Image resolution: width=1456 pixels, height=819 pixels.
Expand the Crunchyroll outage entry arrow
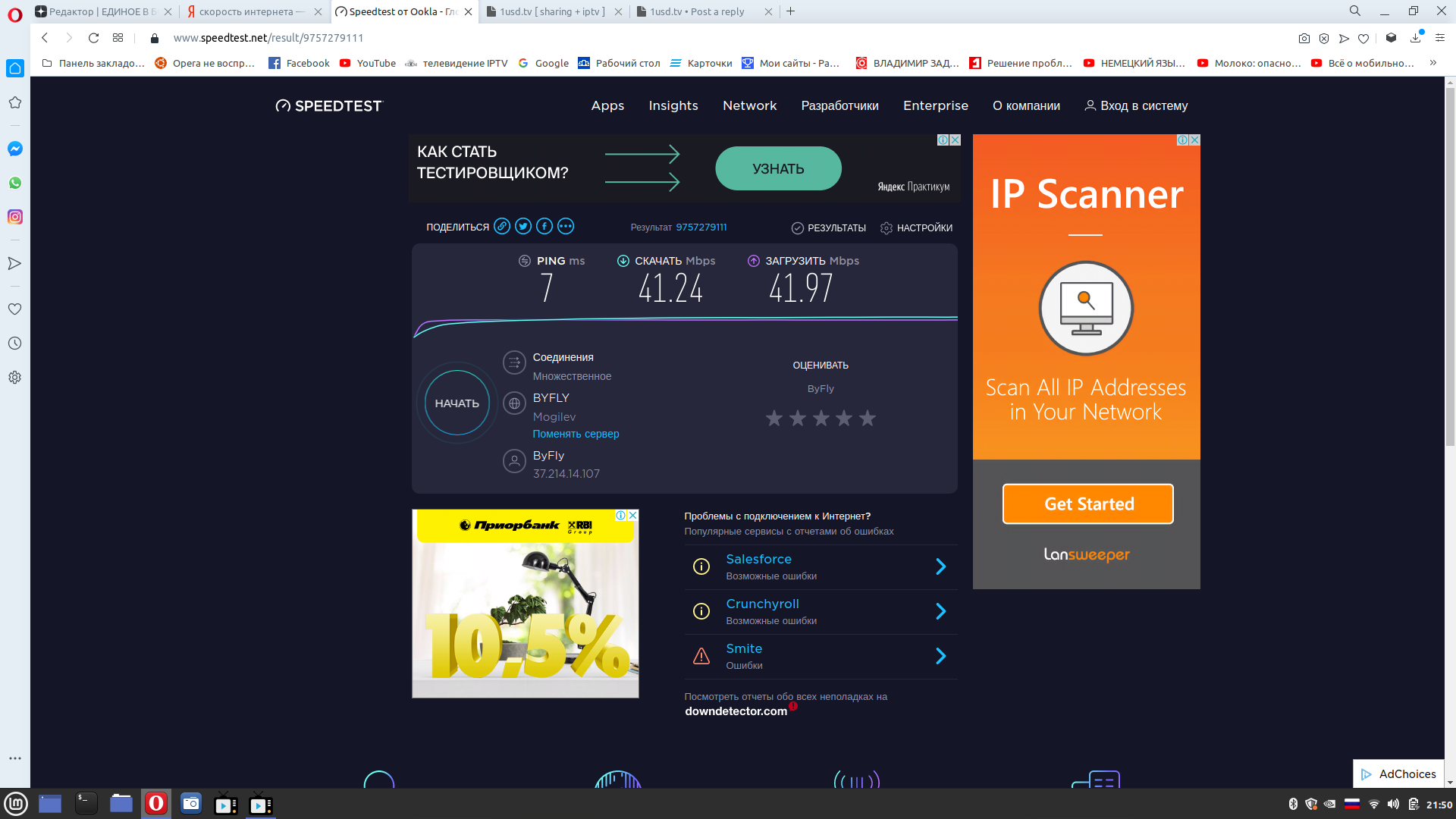coord(940,611)
